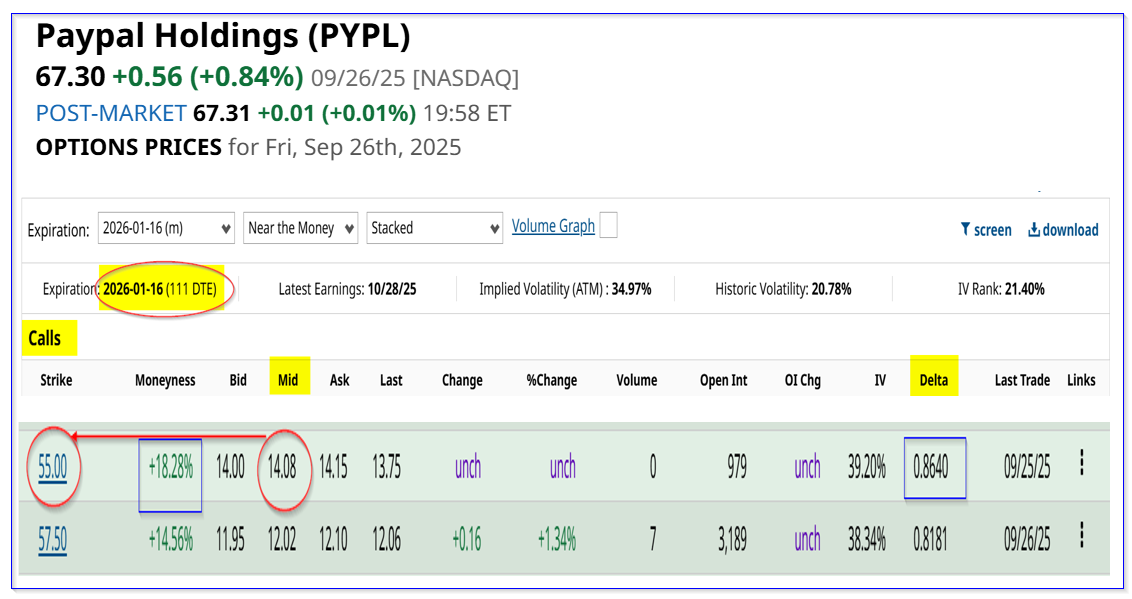The image size is (1132, 599).
Task: Sort by the IV column header
Action: (x=880, y=380)
